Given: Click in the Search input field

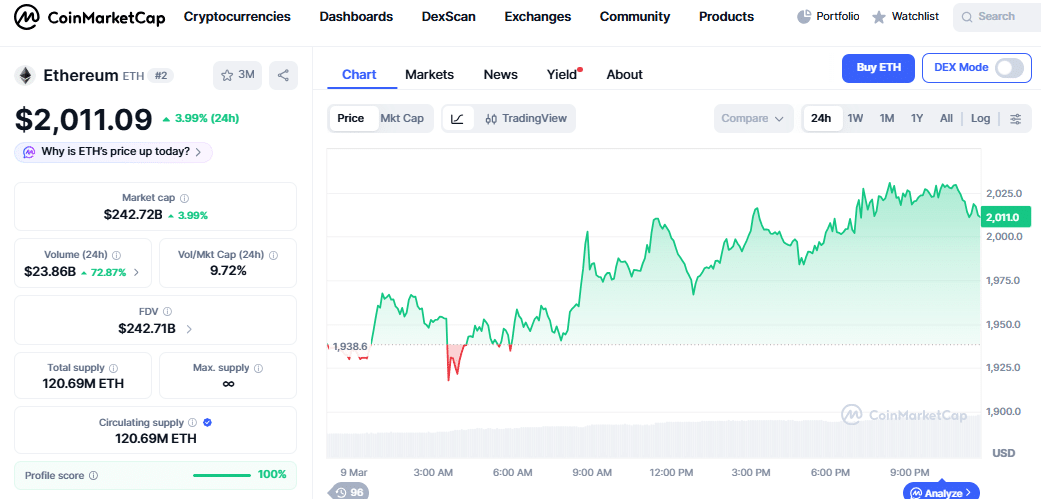Looking at the screenshot, I should 997,17.
